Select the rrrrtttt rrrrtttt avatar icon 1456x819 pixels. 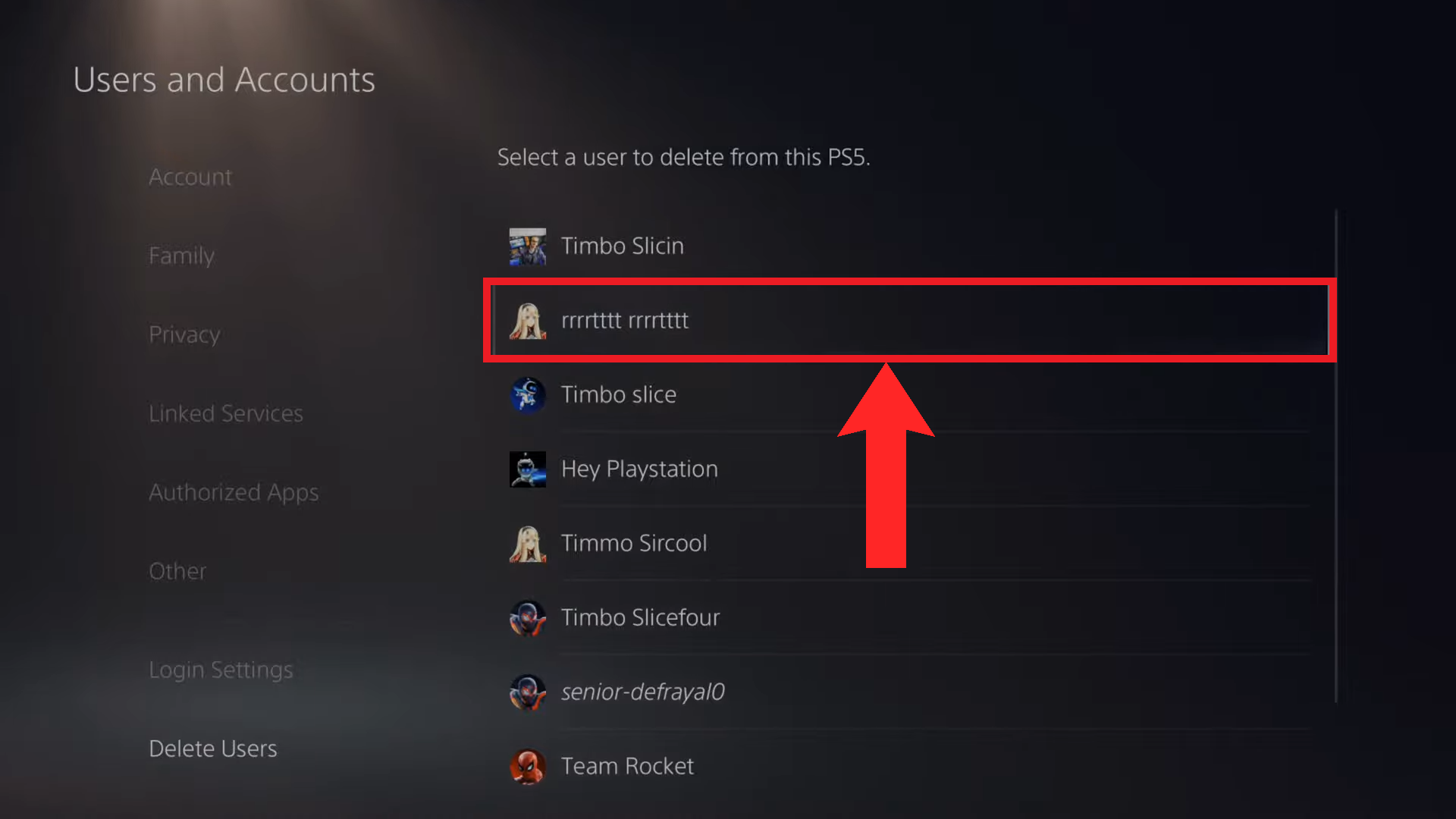(527, 321)
